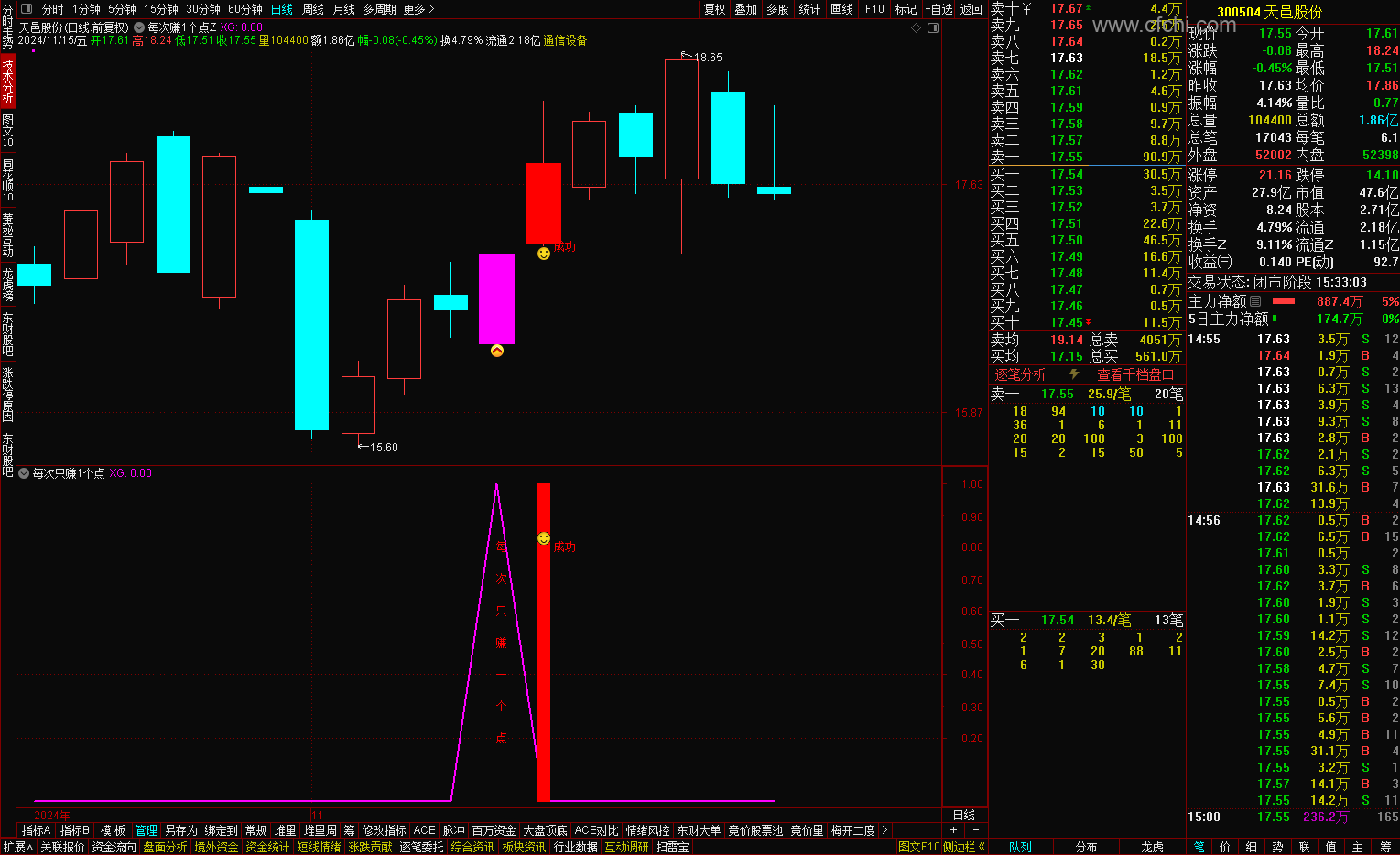Click 另存为 in indicator bar
The width and height of the screenshot is (1400, 855).
click(181, 830)
